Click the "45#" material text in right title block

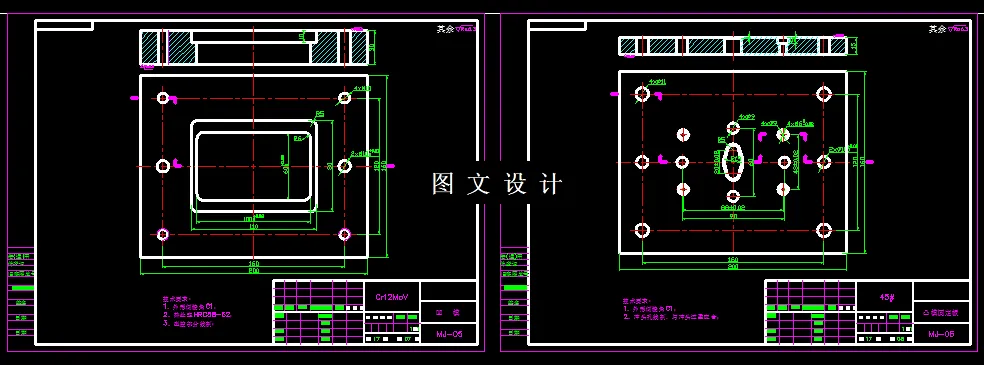coord(887,297)
